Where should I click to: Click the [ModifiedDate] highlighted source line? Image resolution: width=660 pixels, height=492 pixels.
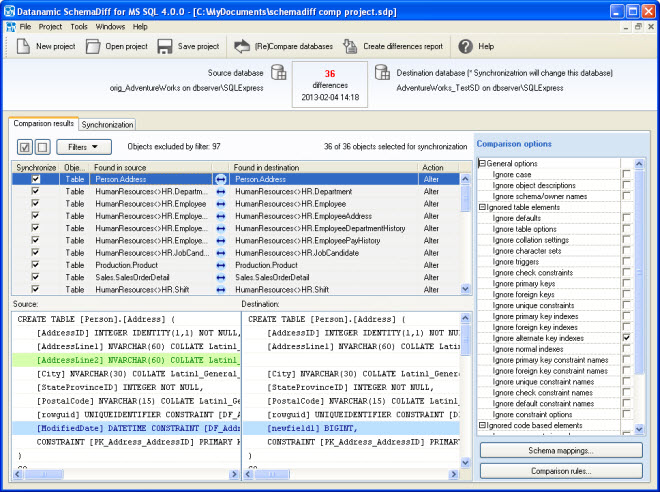click(x=126, y=428)
